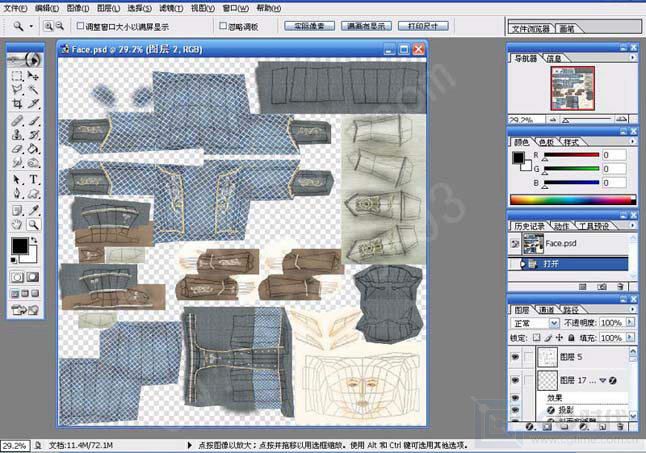646x453 pixels.
Task: Click zoom-in magnifier in options bar
Action: pos(48,26)
